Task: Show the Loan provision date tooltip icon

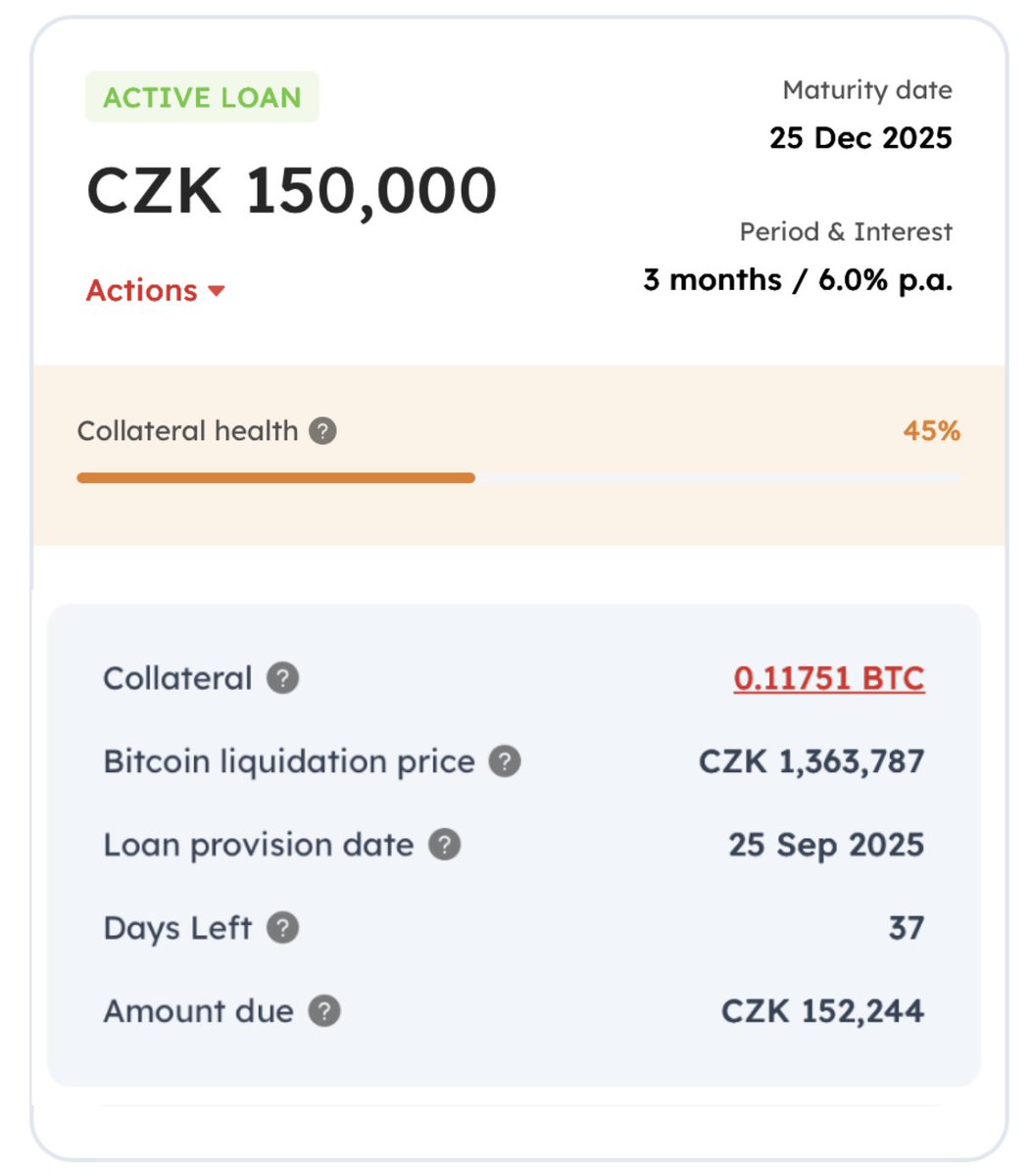Action: click(445, 845)
